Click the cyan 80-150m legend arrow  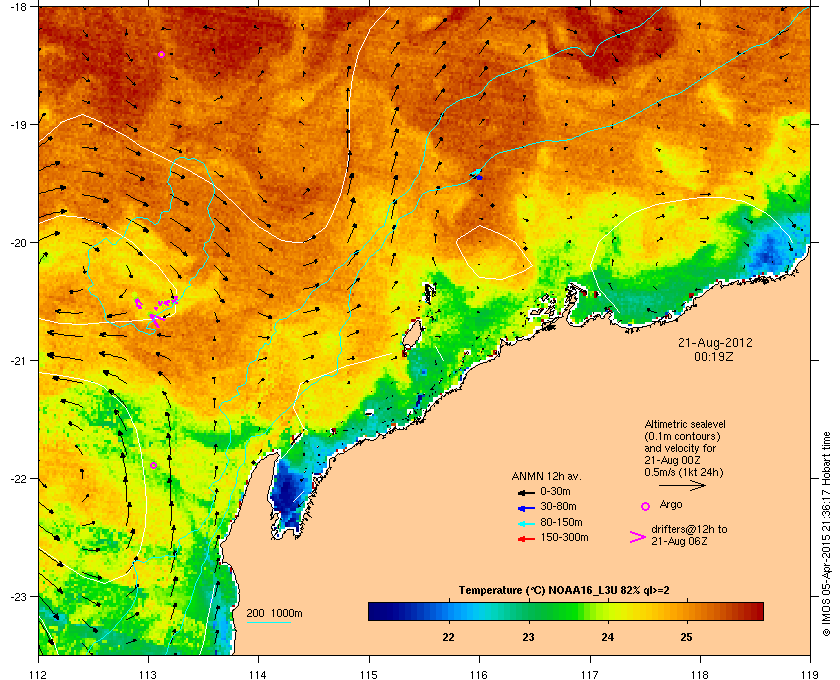pyautogui.click(x=527, y=523)
